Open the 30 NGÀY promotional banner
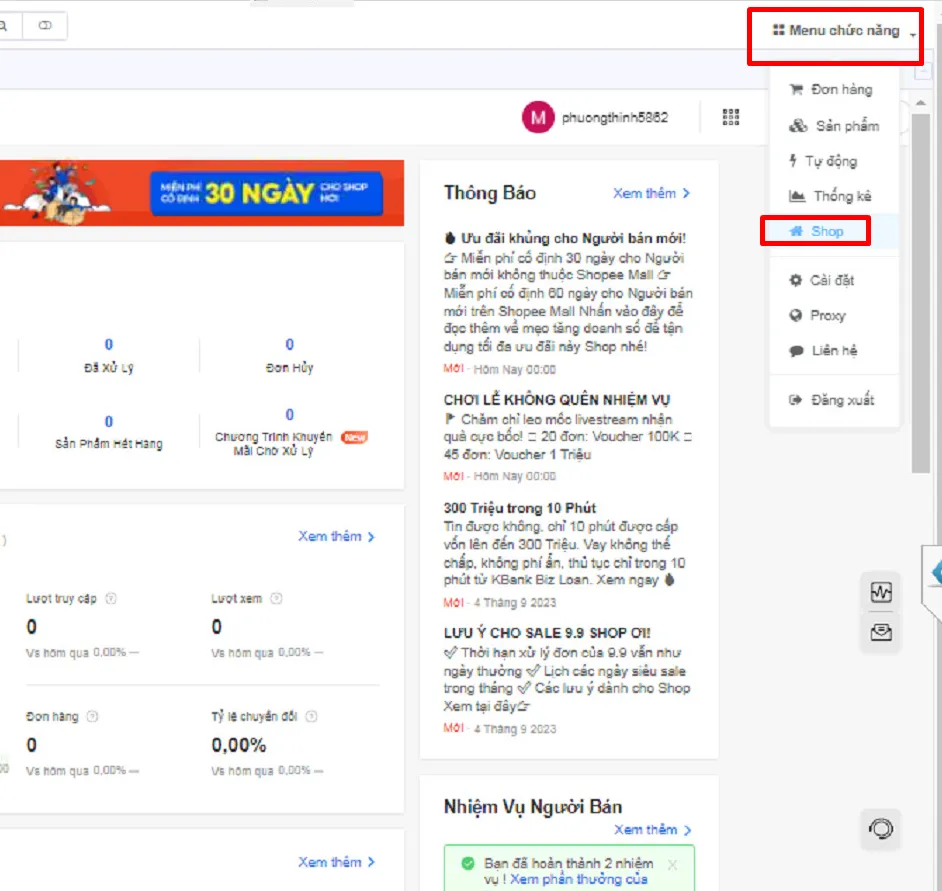 tap(202, 193)
